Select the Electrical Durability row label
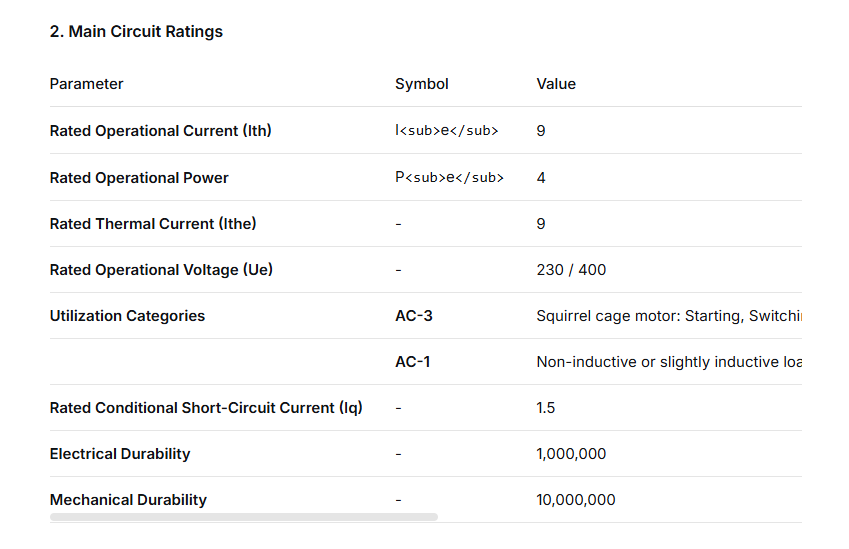 pyautogui.click(x=120, y=454)
